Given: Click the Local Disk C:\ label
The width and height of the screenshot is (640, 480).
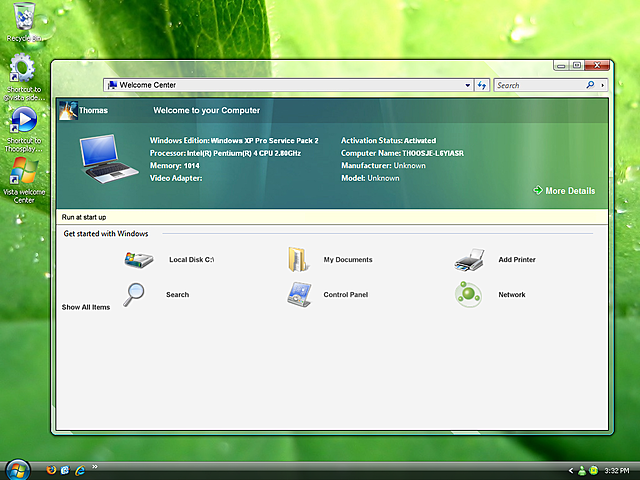Looking at the screenshot, I should (x=191, y=260).
